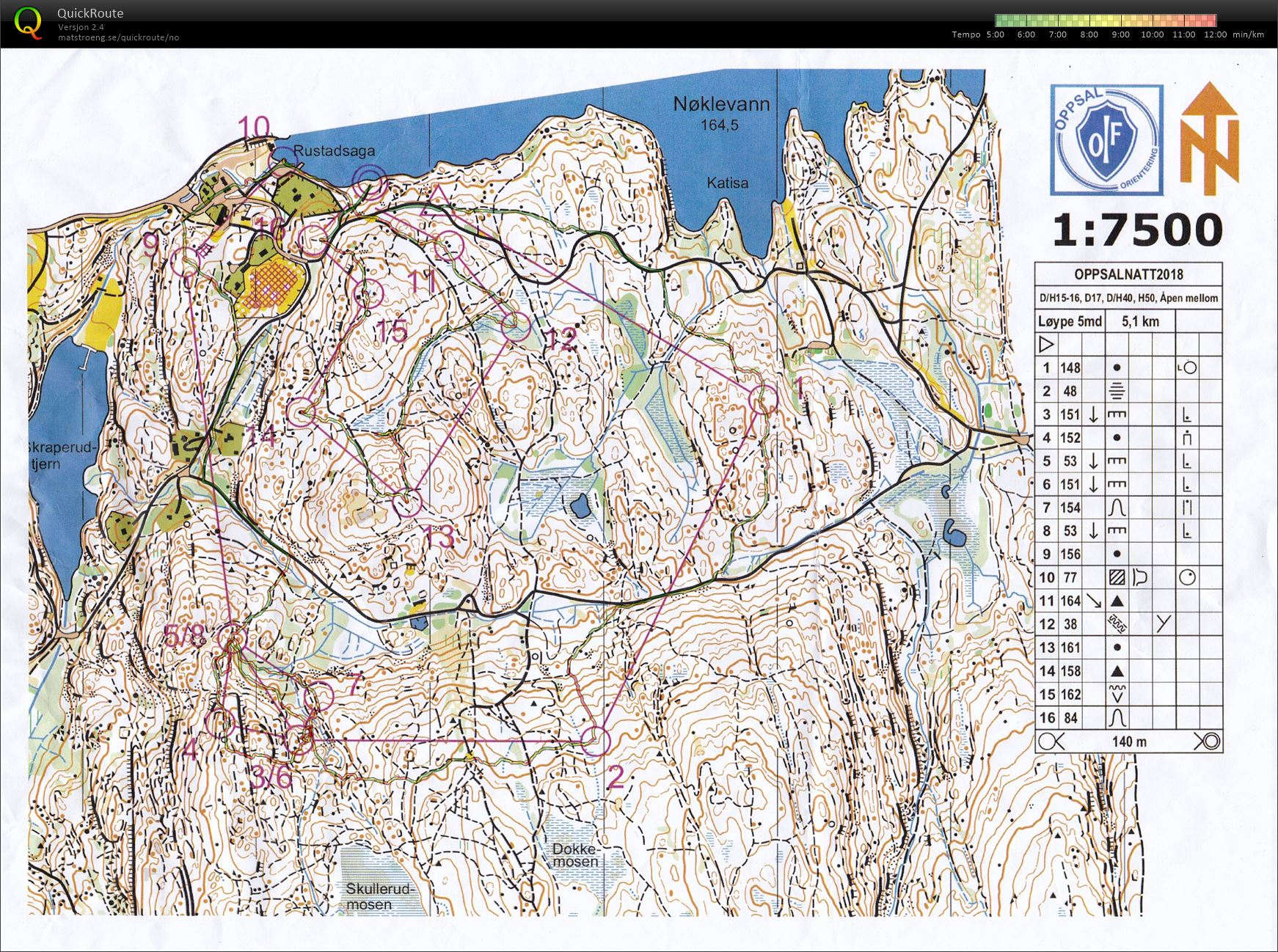Click the marsh symbol in row 2

[1117, 391]
